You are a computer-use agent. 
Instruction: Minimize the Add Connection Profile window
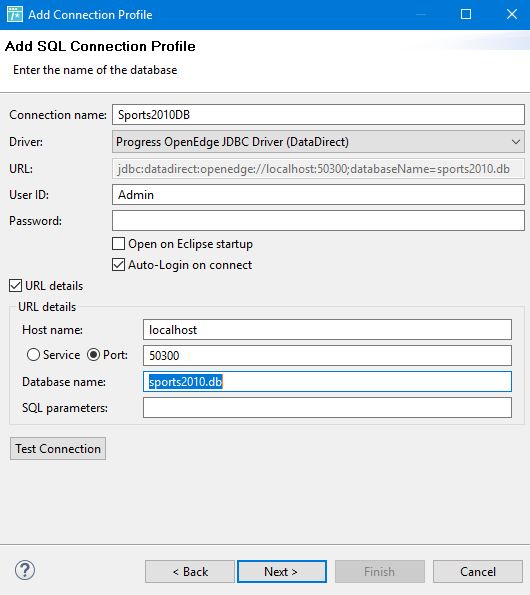421,14
